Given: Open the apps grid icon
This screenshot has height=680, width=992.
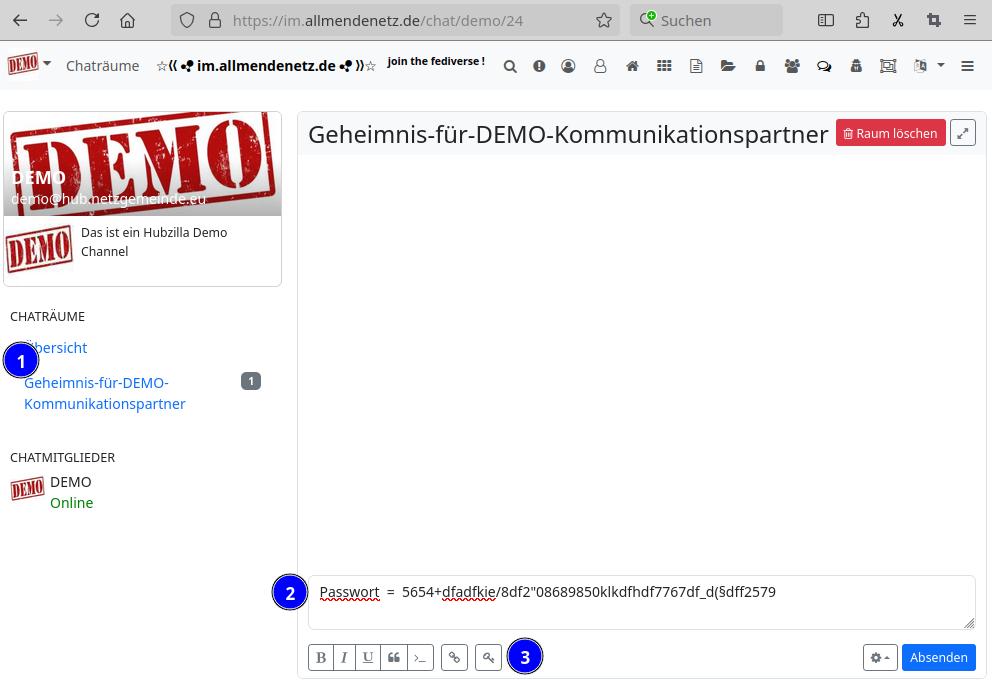Looking at the screenshot, I should click(664, 66).
